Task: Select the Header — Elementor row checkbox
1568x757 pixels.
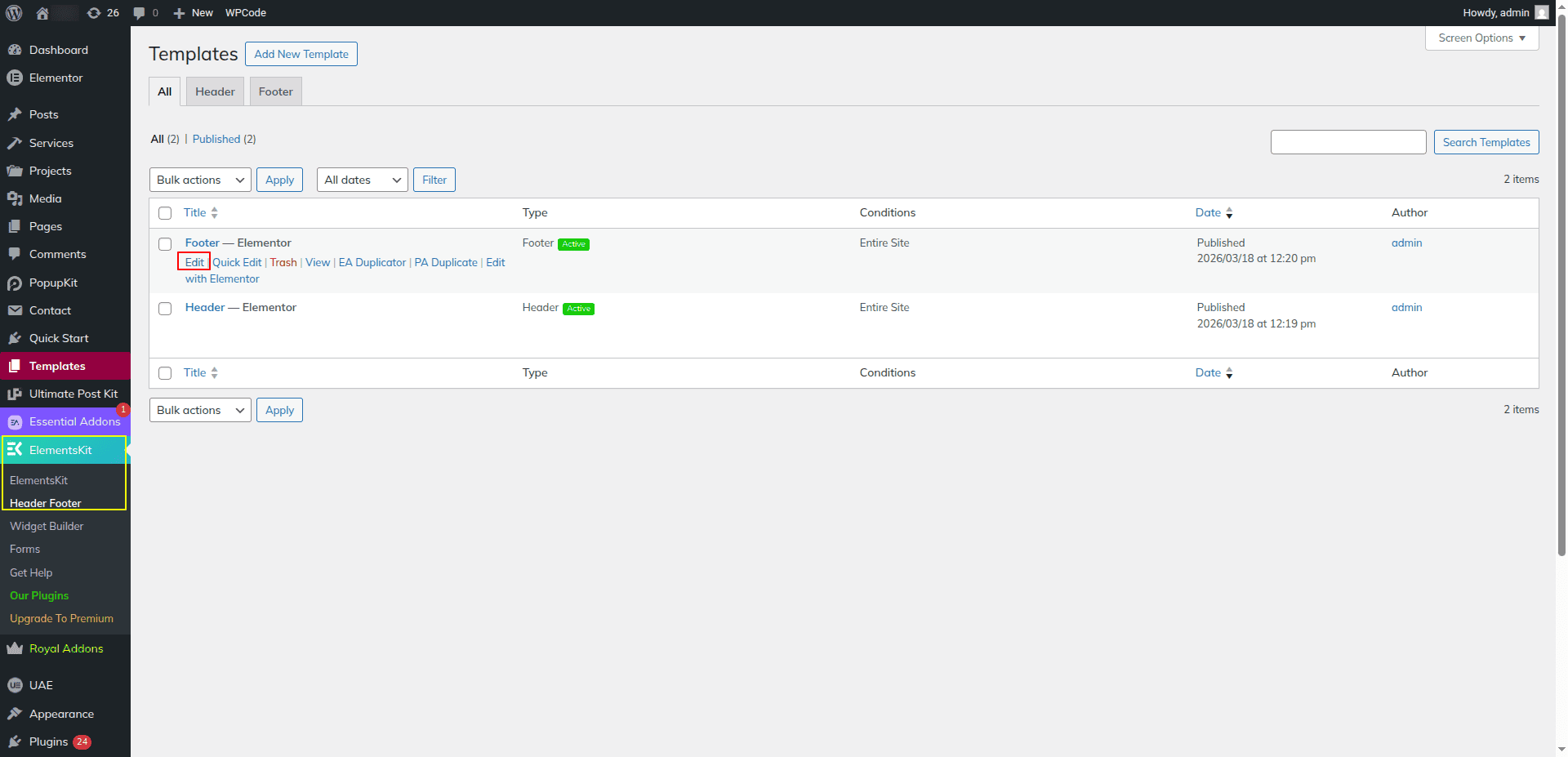Action: pyautogui.click(x=165, y=309)
